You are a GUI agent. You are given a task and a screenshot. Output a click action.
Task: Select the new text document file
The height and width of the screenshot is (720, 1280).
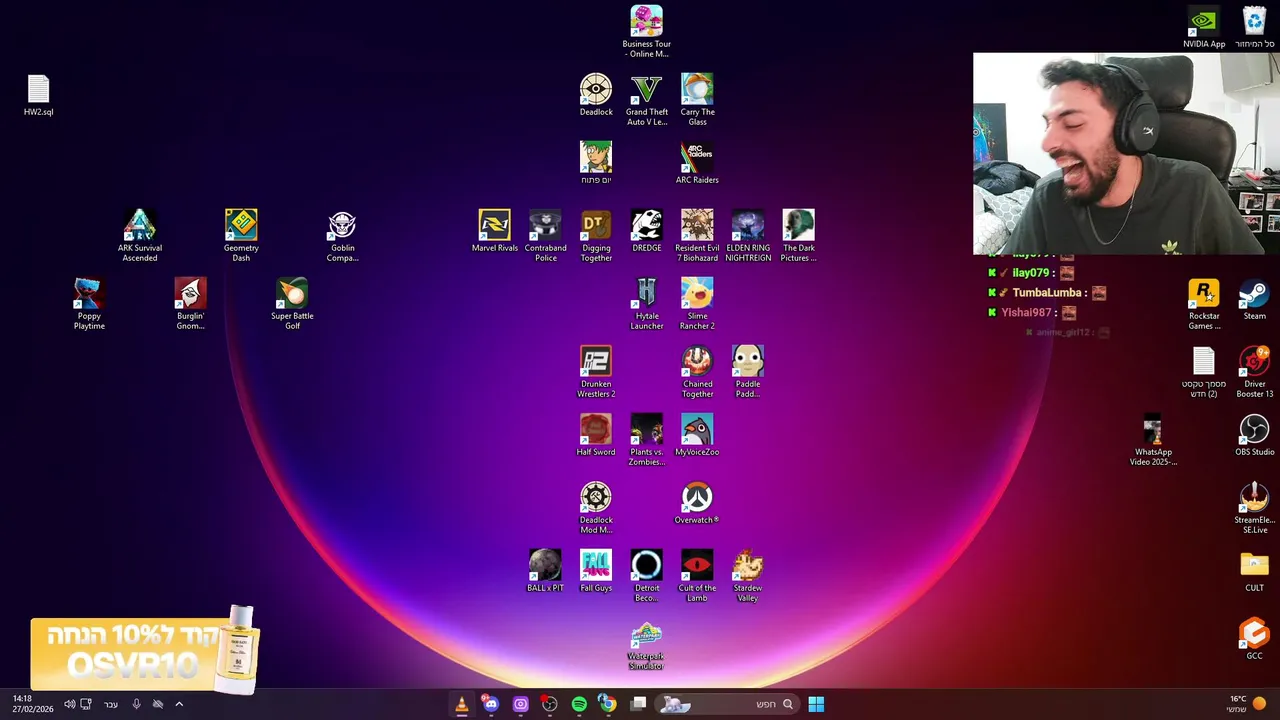[x=1204, y=371]
